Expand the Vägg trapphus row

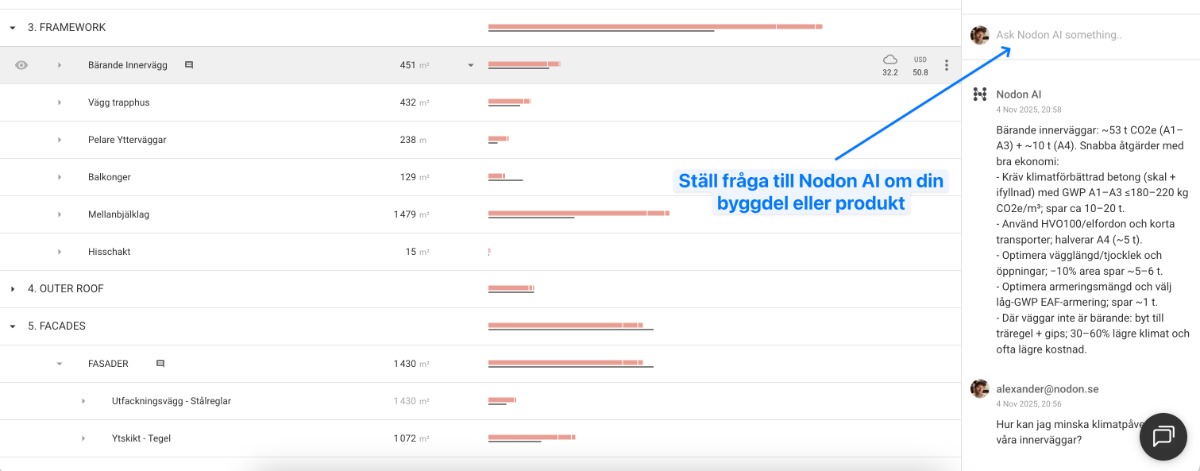(x=59, y=103)
